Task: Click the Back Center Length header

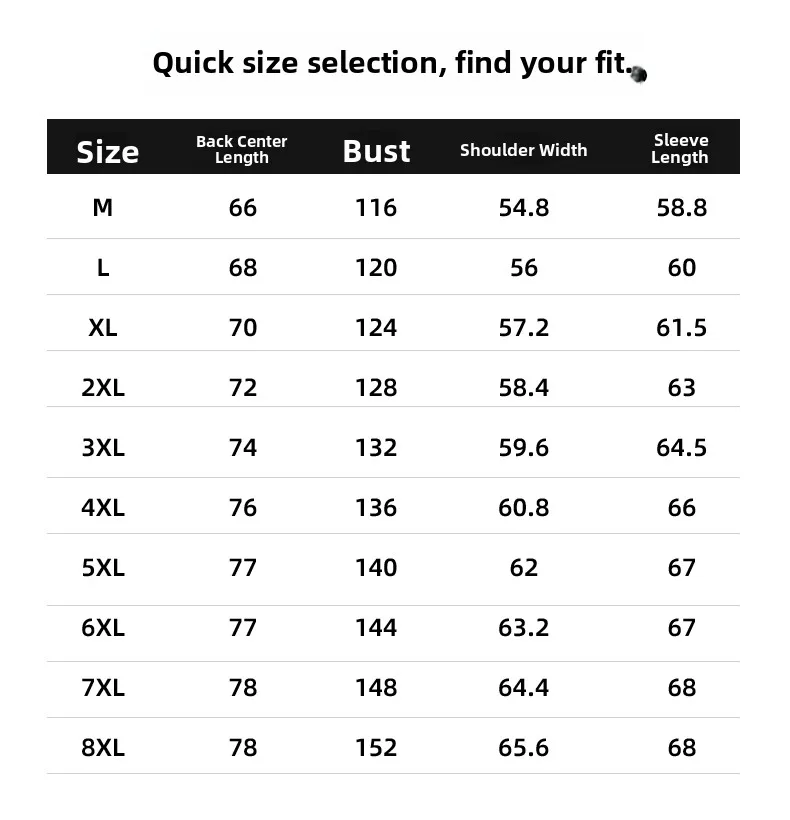Action: 242,149
